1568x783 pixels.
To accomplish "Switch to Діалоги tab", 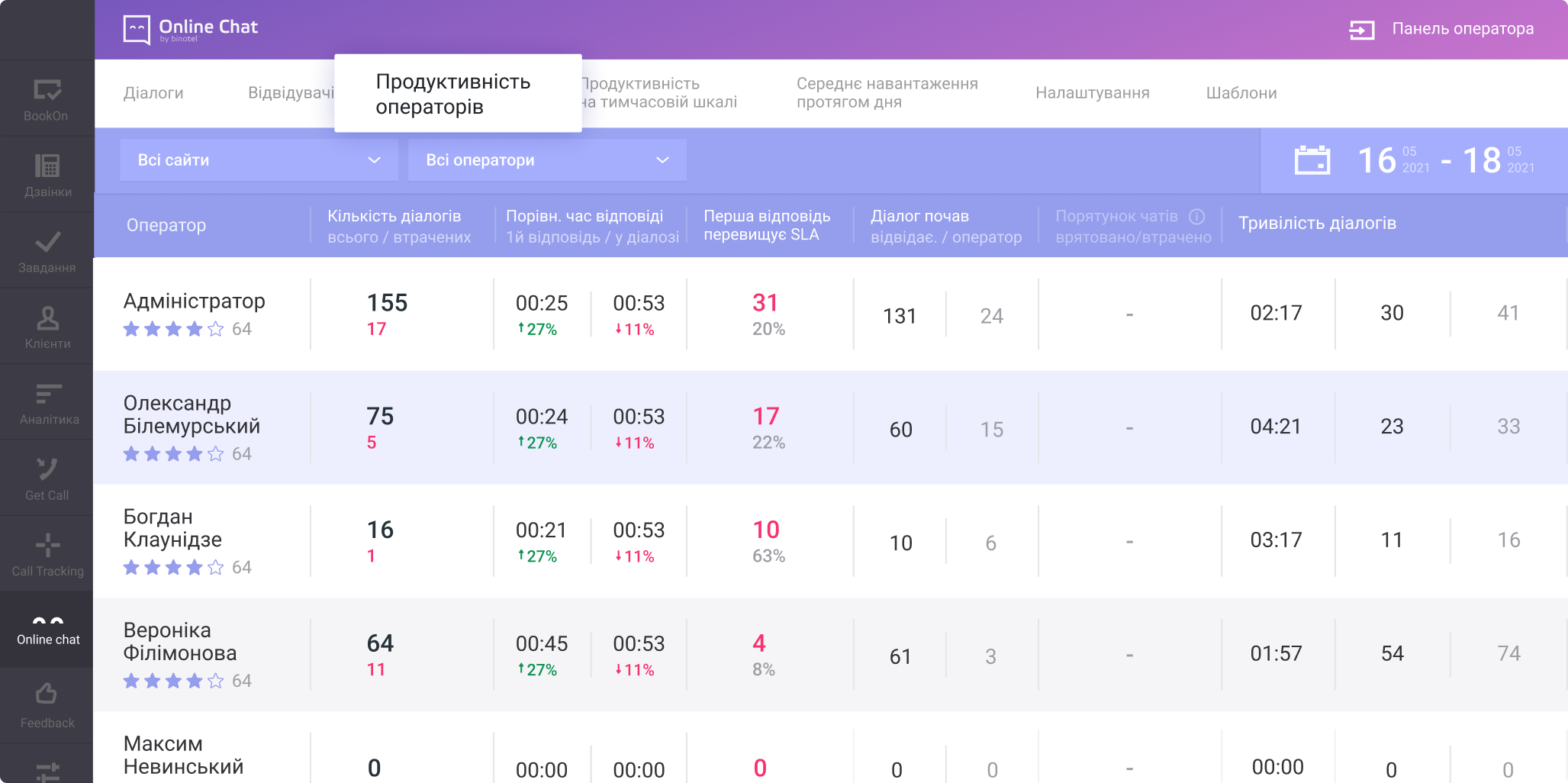I will click(x=153, y=93).
